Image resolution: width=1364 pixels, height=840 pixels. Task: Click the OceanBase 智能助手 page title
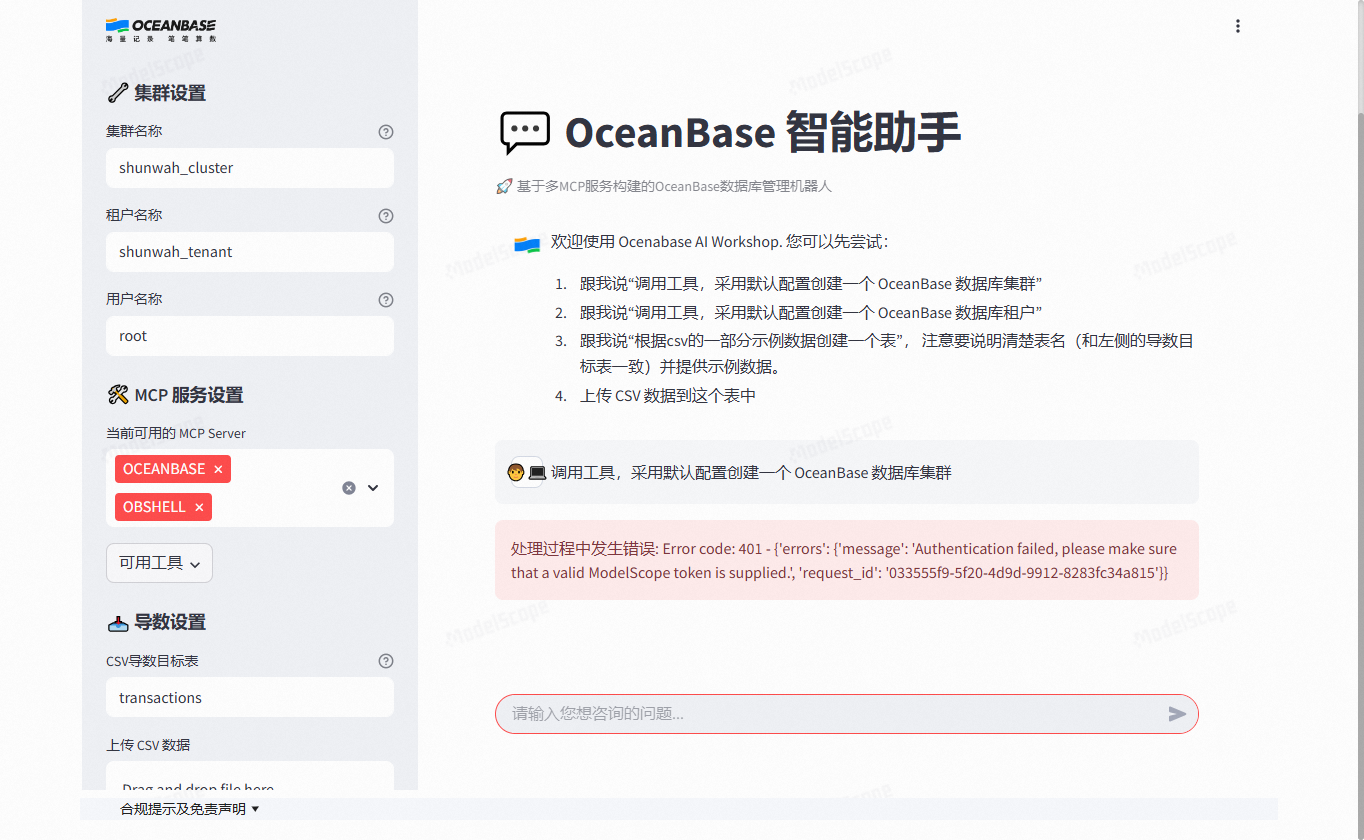pyautogui.click(x=763, y=132)
